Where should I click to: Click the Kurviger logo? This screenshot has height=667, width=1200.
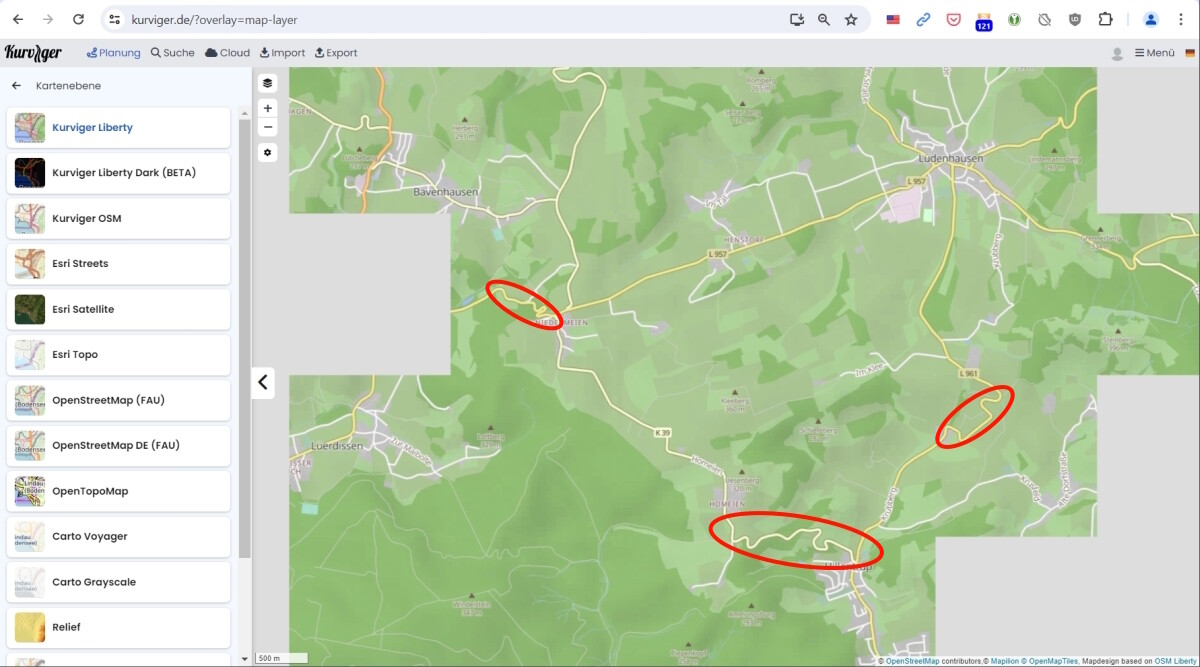click(x=33, y=53)
